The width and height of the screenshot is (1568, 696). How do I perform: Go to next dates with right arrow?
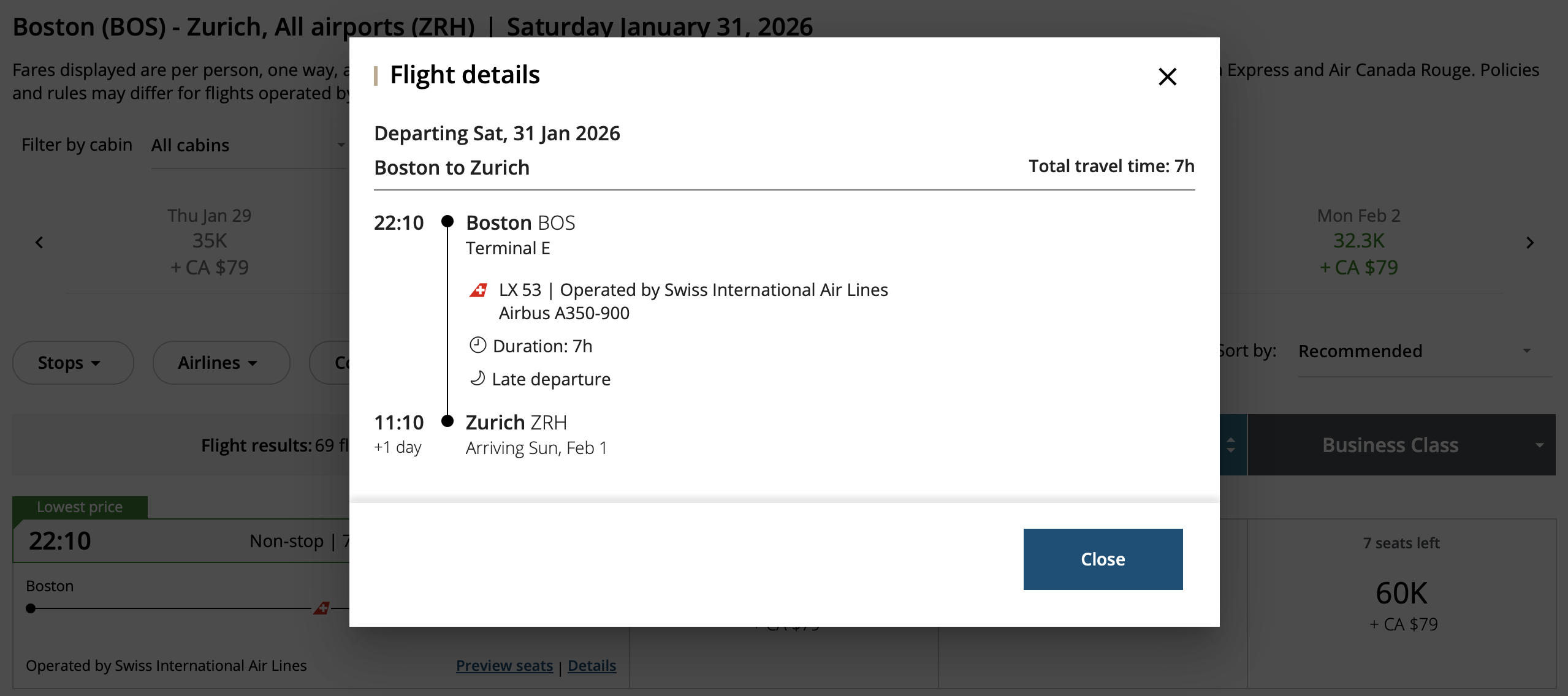point(1529,243)
